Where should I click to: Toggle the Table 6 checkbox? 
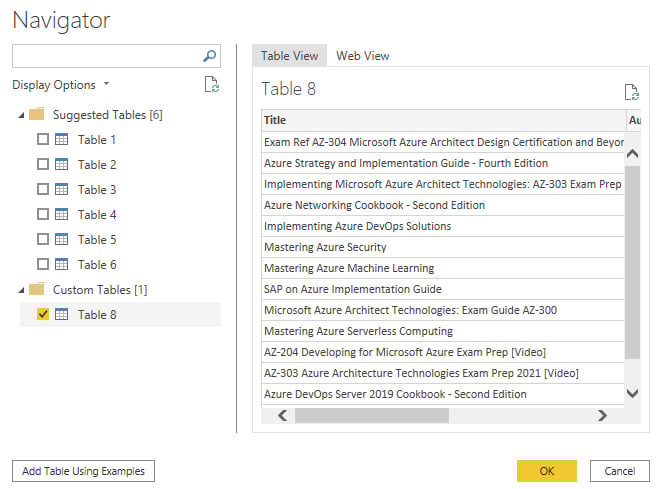pyautogui.click(x=43, y=264)
